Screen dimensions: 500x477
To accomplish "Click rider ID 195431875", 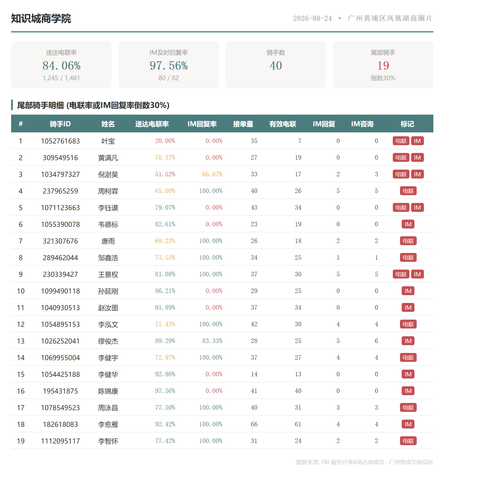I will [x=60, y=391].
